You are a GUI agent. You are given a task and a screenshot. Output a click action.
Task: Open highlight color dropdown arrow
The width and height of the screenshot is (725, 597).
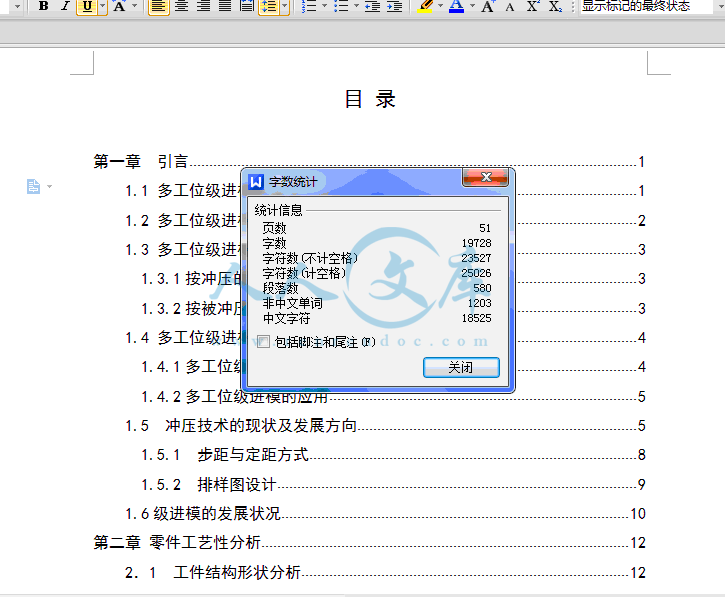(441, 6)
